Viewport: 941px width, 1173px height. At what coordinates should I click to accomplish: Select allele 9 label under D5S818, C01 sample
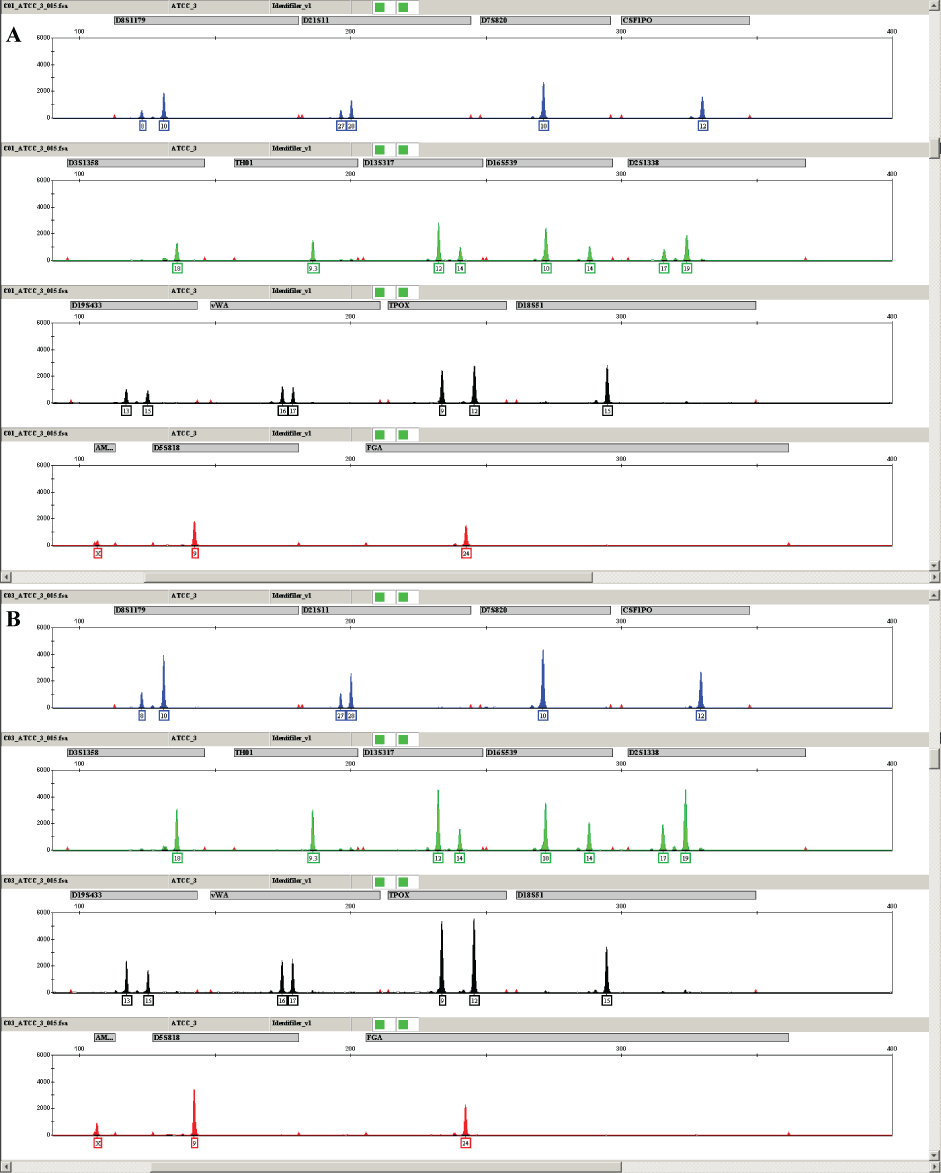tap(194, 553)
